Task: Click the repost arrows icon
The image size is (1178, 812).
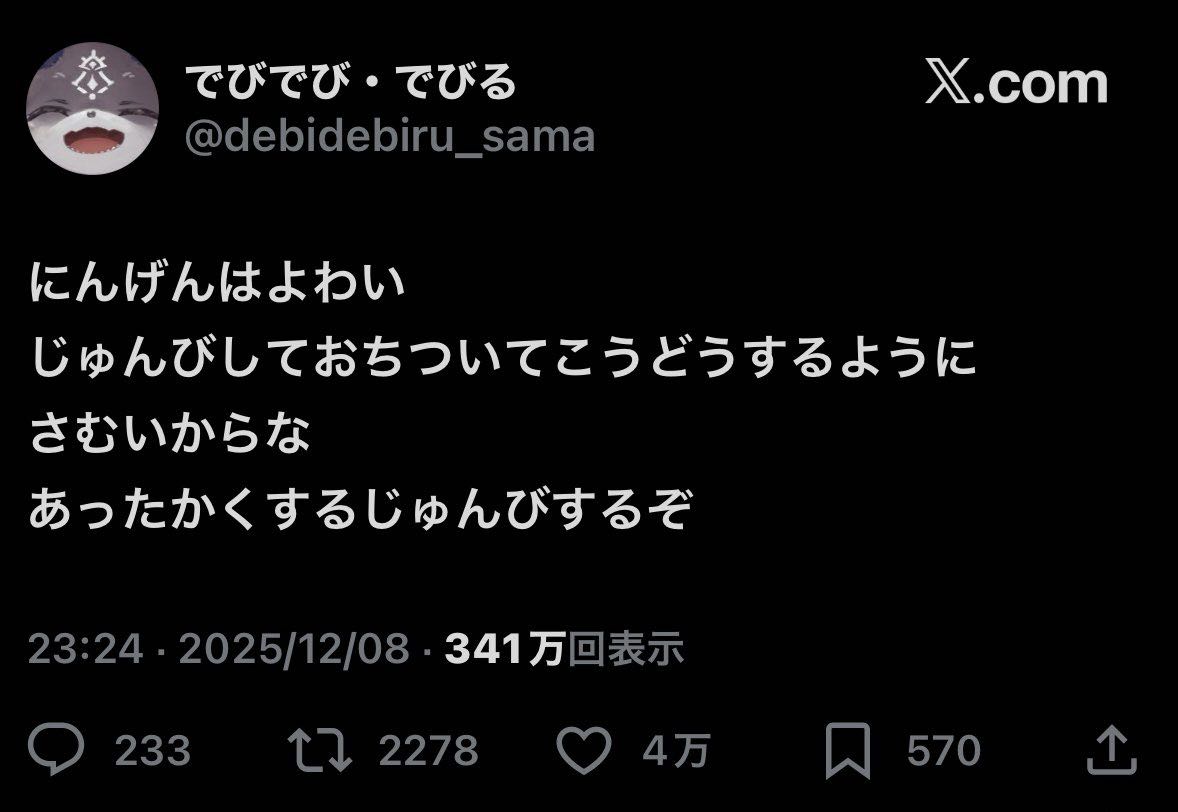Action: tap(320, 750)
